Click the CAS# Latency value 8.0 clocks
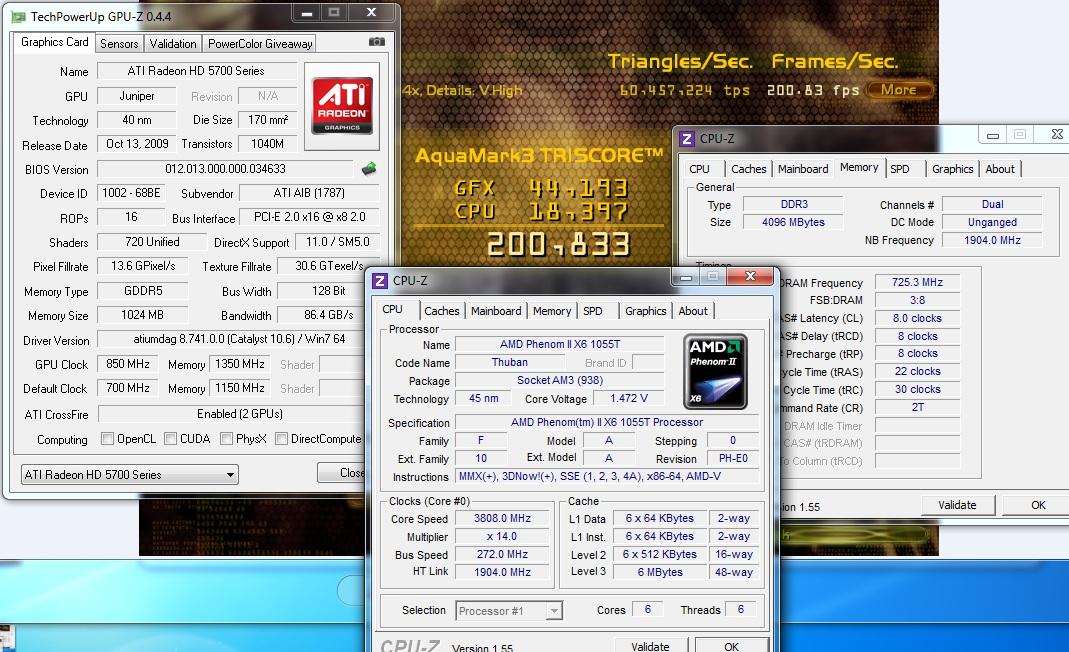This screenshot has width=1069, height=652. pyautogui.click(x=918, y=318)
